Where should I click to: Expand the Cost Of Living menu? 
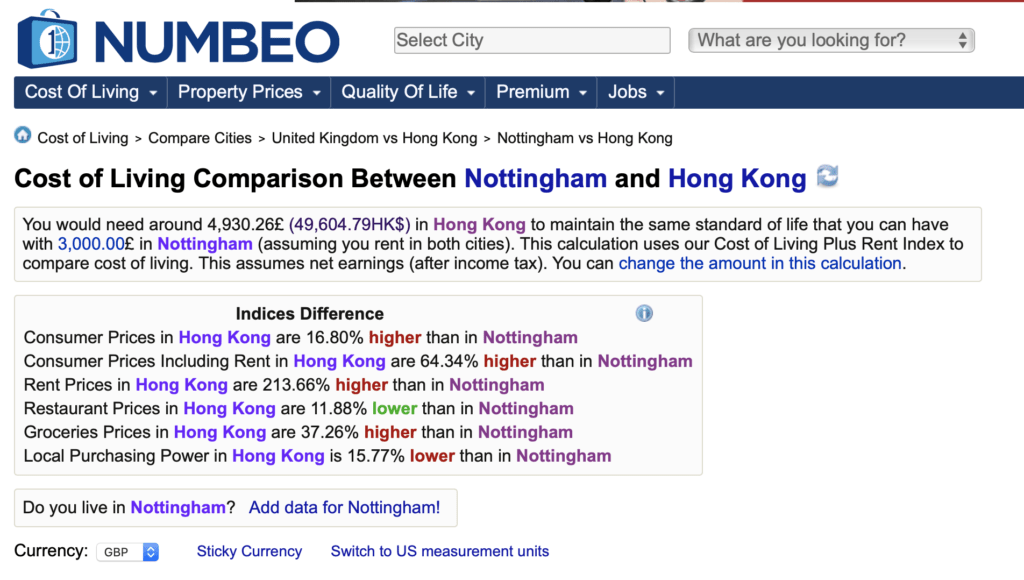(91, 92)
